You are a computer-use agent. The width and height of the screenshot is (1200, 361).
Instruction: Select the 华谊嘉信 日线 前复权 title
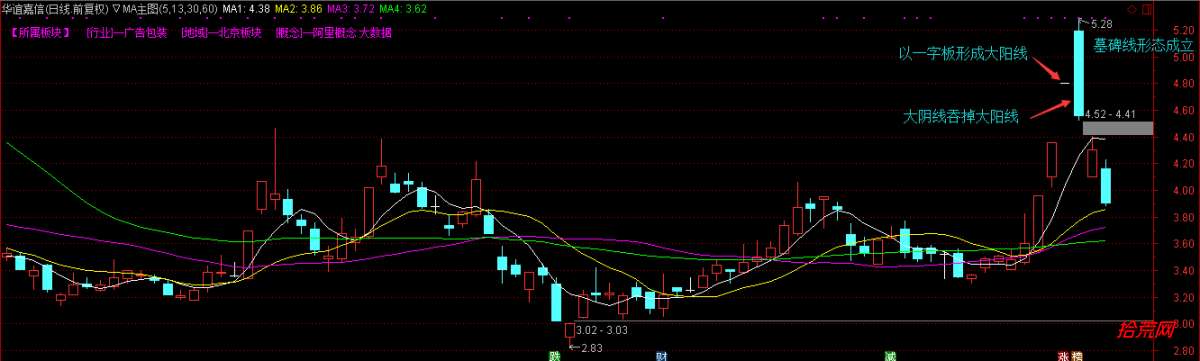click(56, 8)
